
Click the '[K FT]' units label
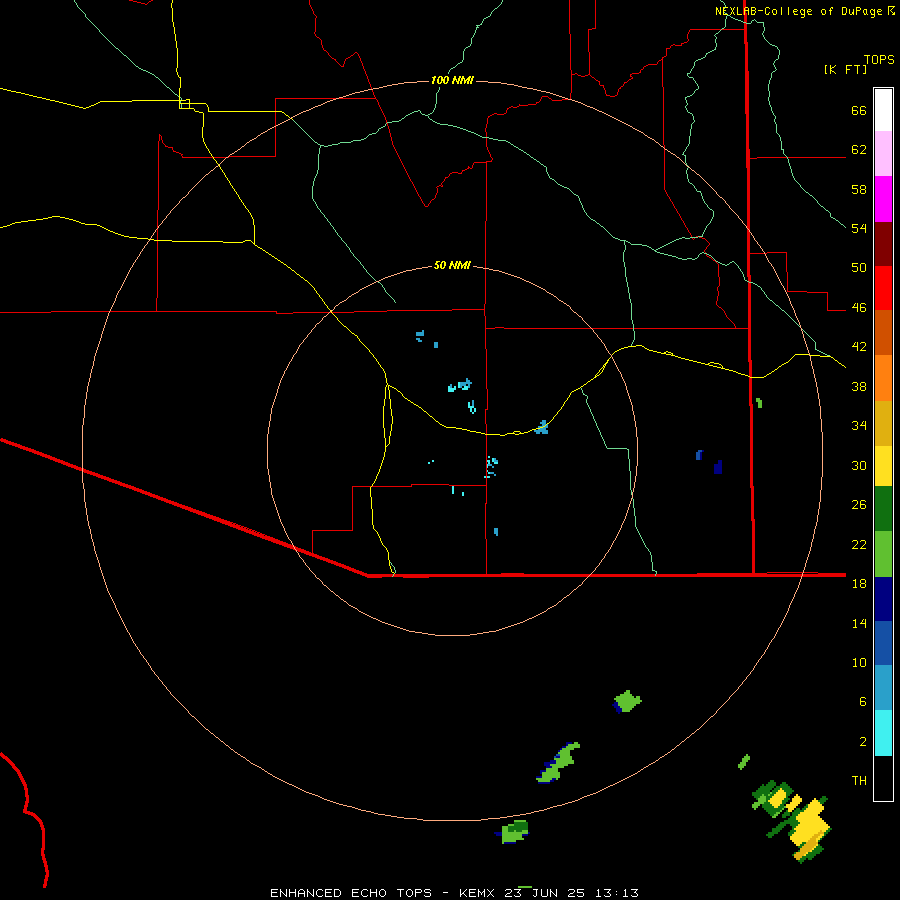pyautogui.click(x=845, y=70)
